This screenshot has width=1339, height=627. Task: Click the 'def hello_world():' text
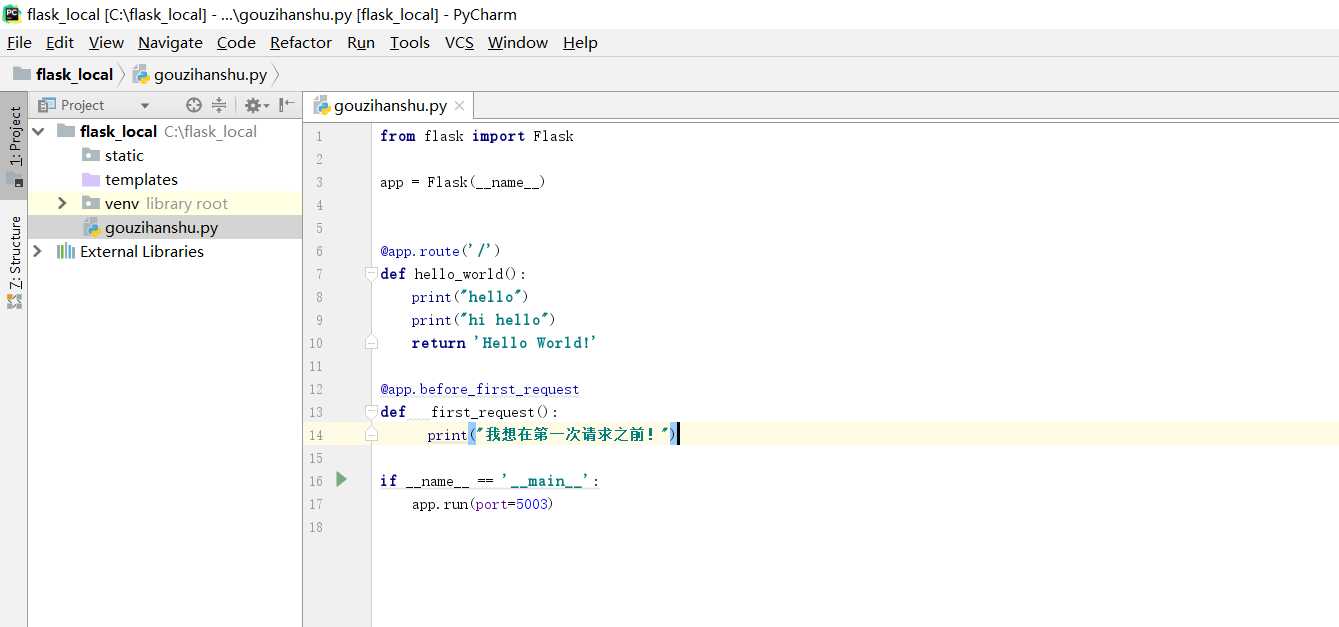tap(453, 274)
